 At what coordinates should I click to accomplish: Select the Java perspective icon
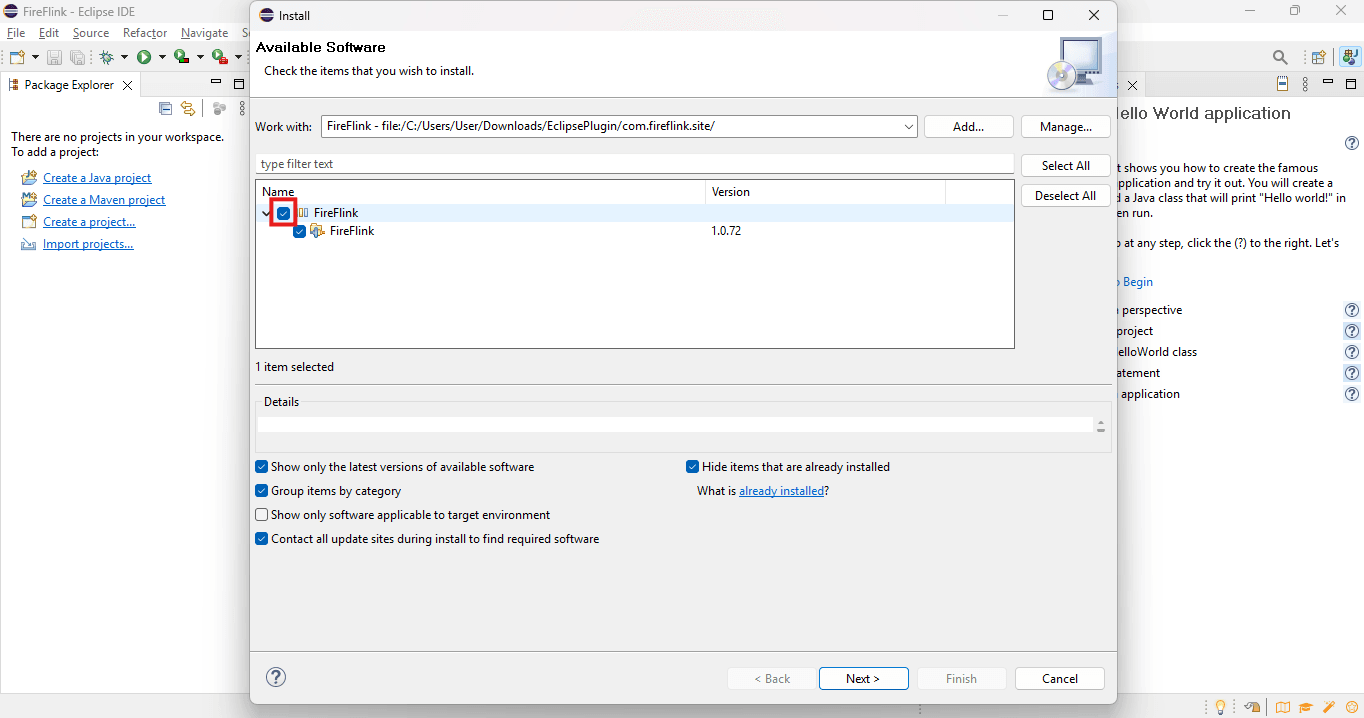coord(1348,57)
